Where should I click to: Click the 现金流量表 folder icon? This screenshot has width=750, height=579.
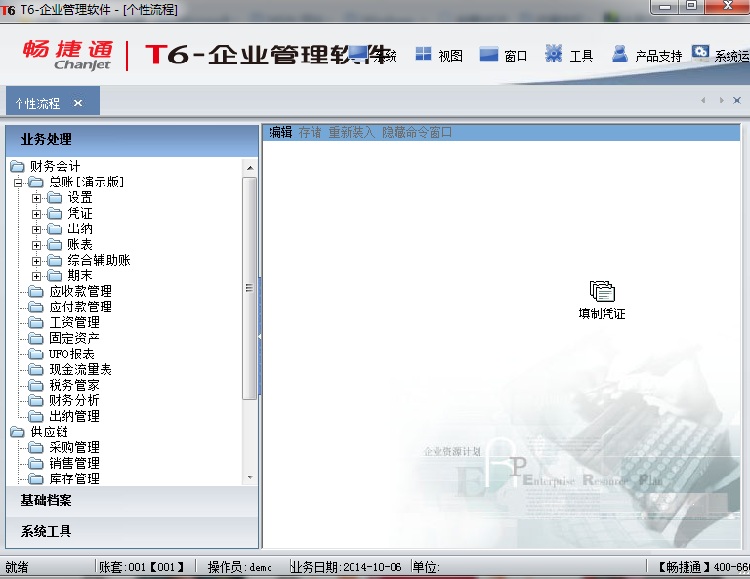35,369
